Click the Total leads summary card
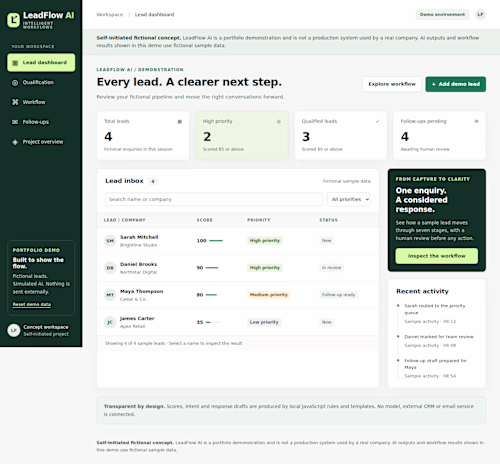This screenshot has width=500, height=464. (x=143, y=135)
